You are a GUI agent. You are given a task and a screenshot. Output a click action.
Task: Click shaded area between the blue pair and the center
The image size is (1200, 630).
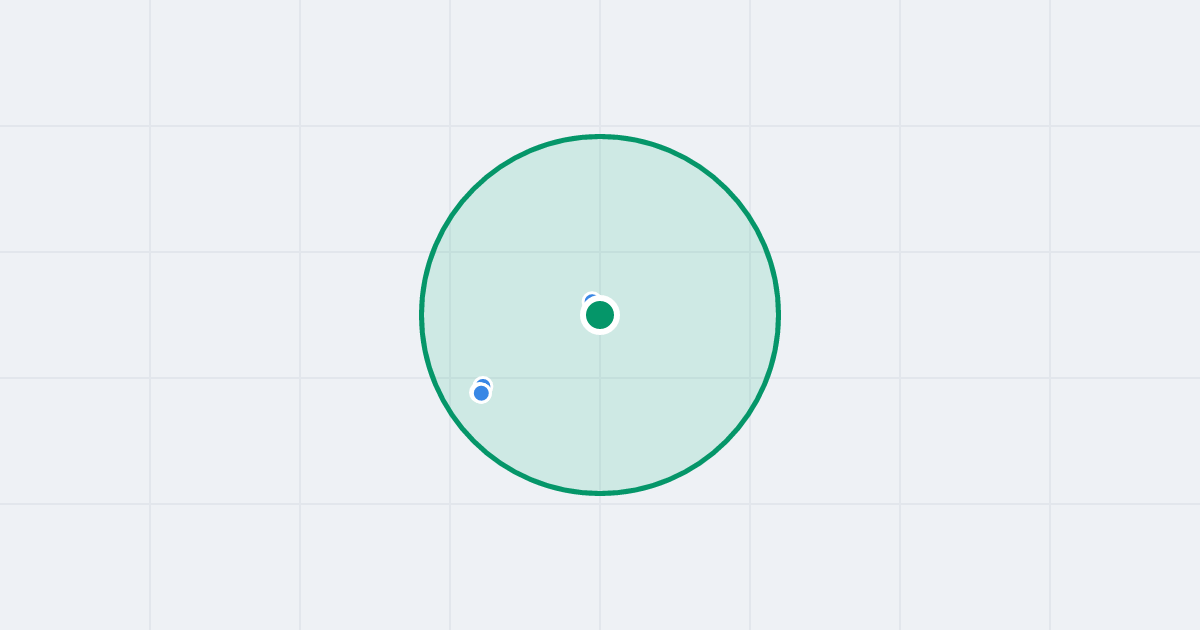point(540,354)
